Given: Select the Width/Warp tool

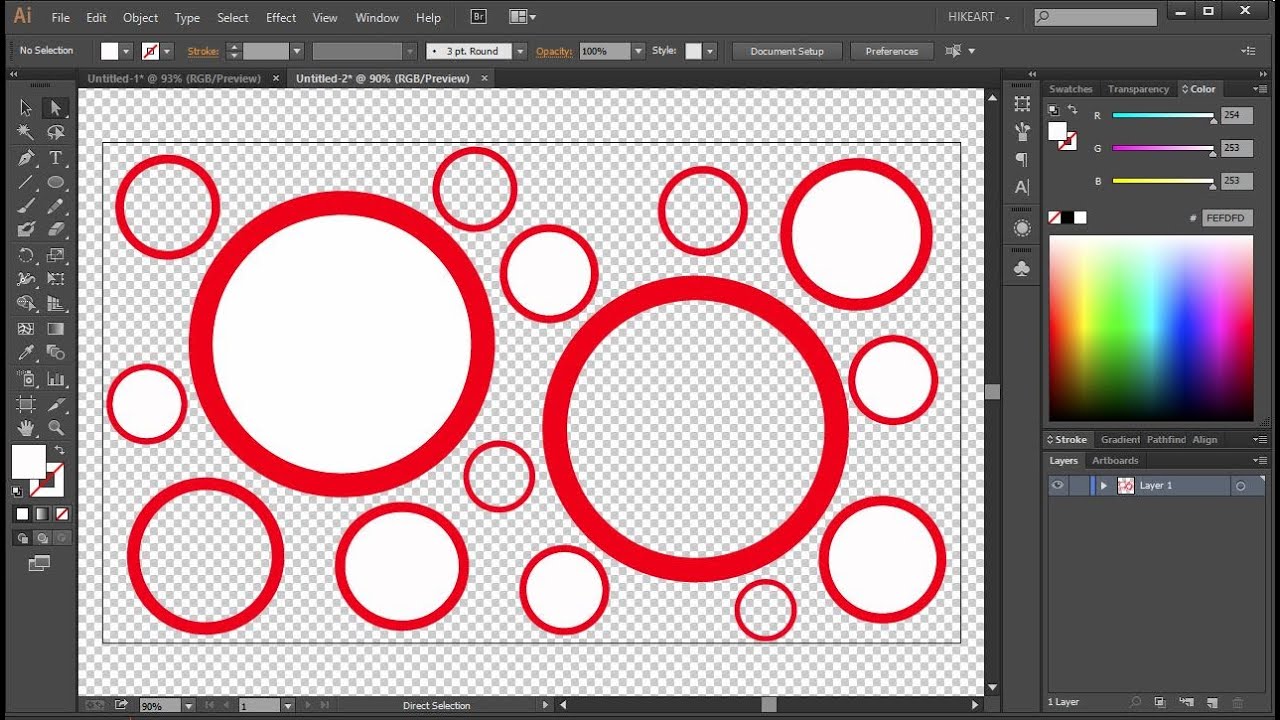Looking at the screenshot, I should (x=26, y=280).
